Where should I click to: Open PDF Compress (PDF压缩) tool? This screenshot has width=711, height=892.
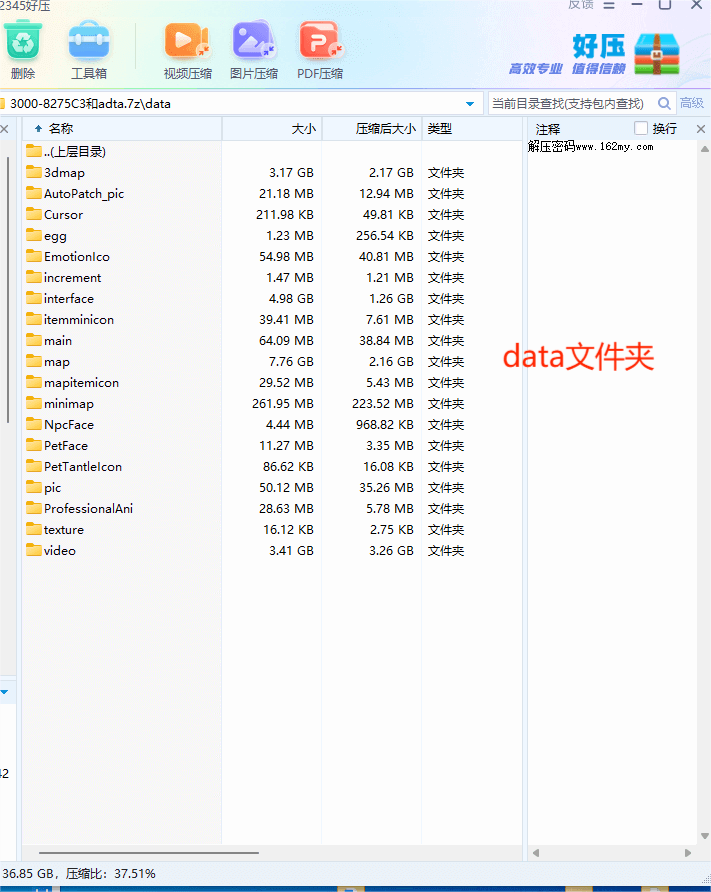(320, 42)
